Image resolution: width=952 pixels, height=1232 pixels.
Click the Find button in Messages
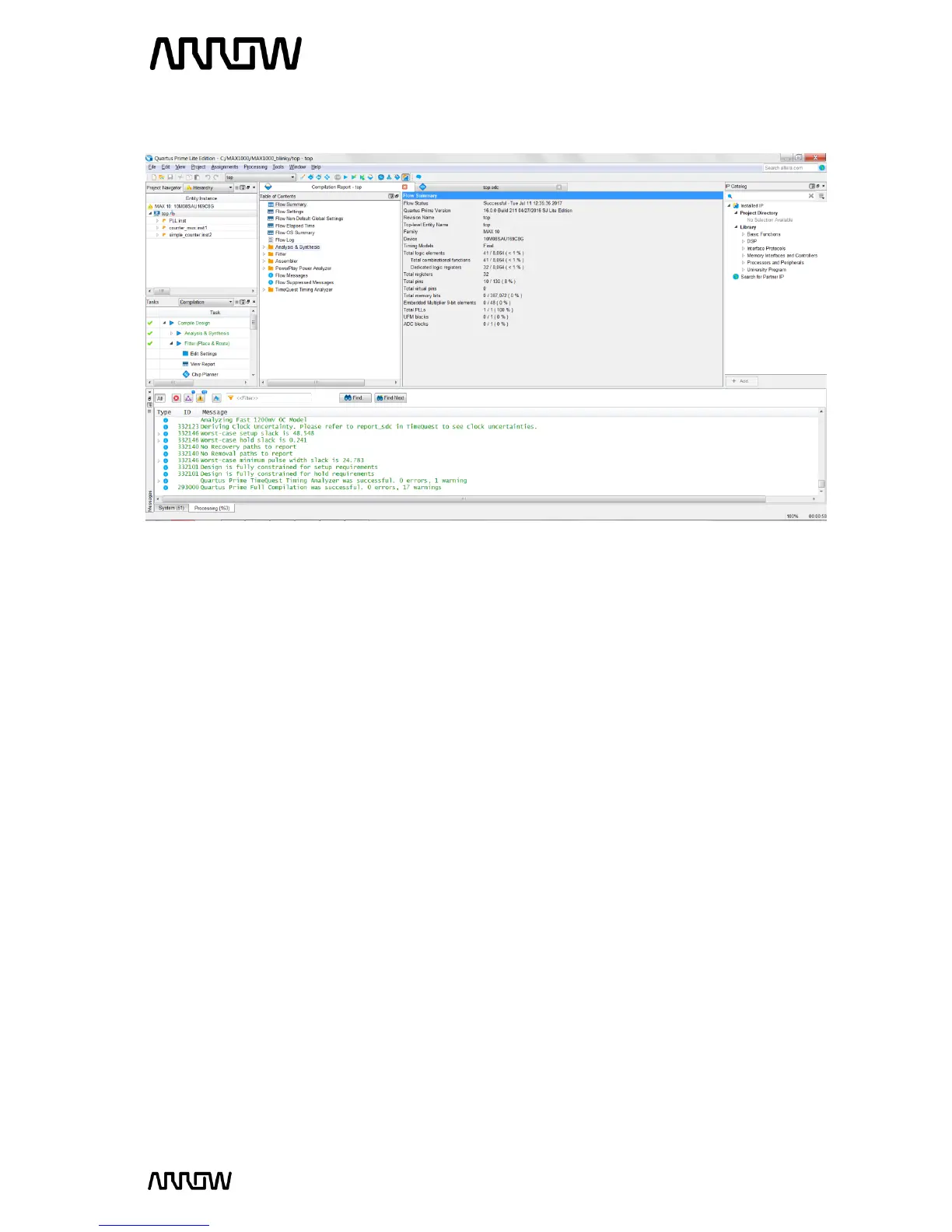[355, 398]
